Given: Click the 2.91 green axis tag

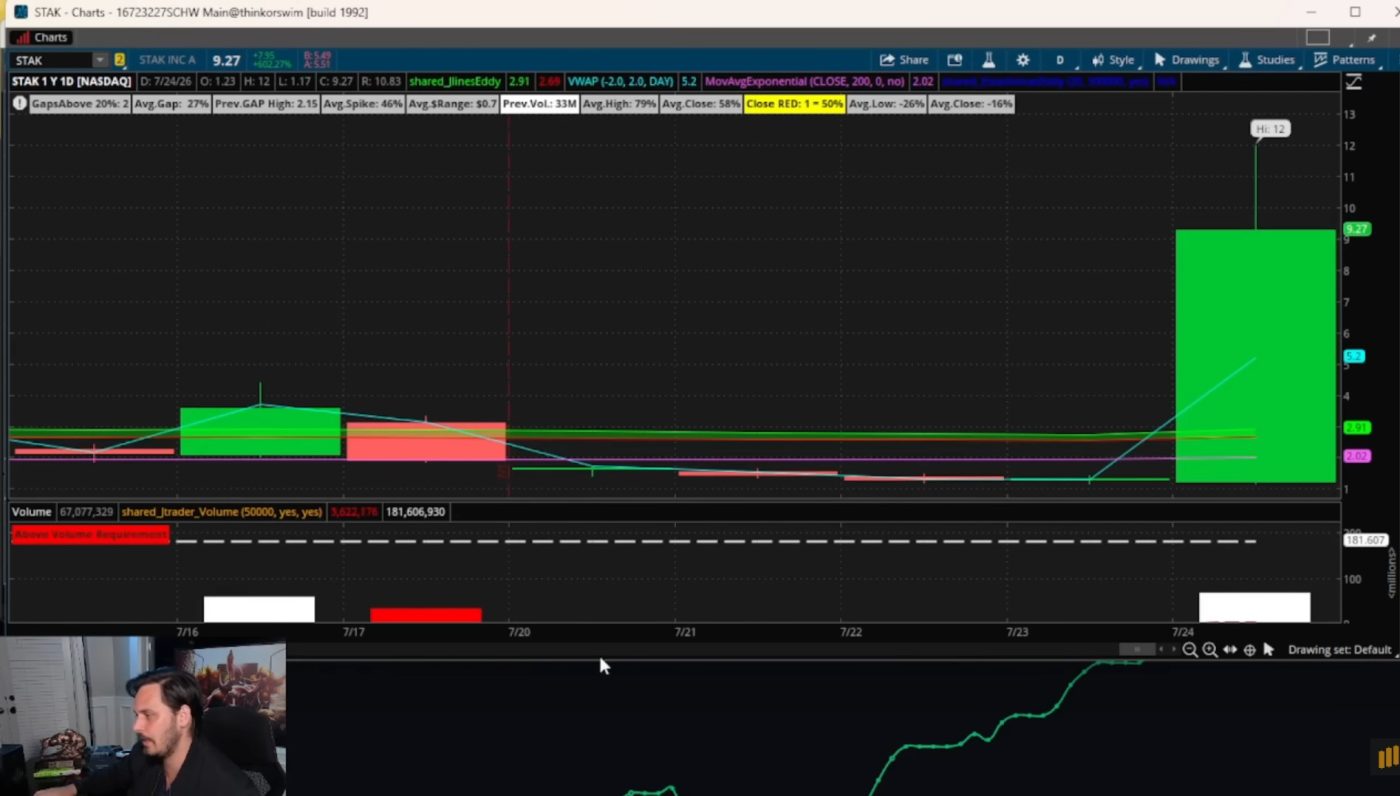Looking at the screenshot, I should coord(1356,427).
